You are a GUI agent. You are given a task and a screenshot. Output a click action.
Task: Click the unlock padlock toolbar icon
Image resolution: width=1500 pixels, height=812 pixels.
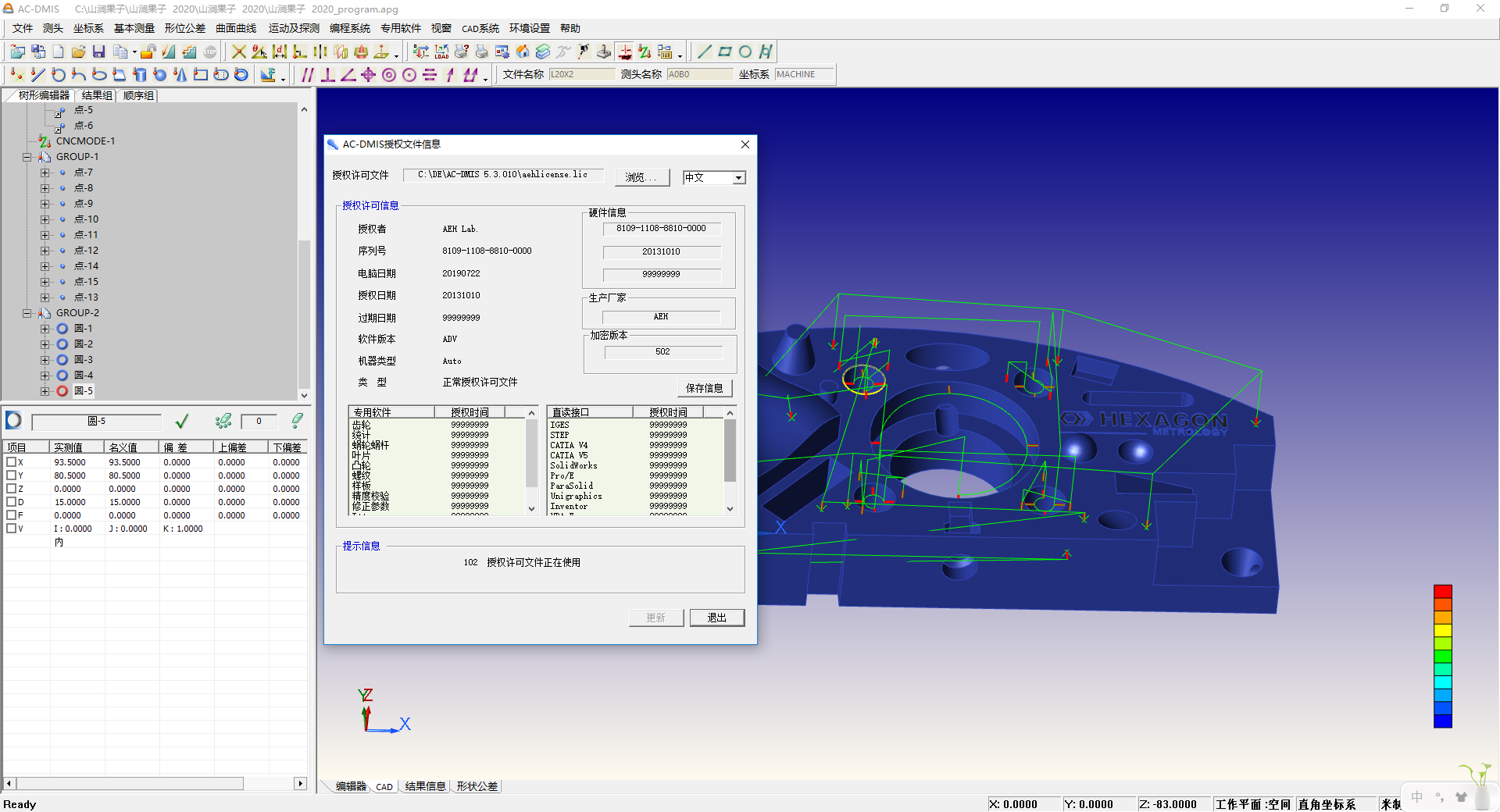tap(148, 52)
